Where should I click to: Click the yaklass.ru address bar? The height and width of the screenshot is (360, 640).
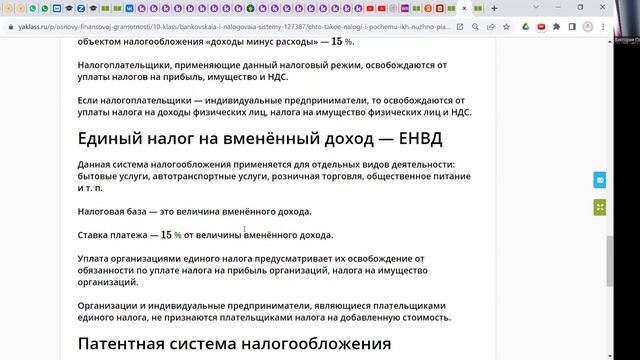[234, 27]
